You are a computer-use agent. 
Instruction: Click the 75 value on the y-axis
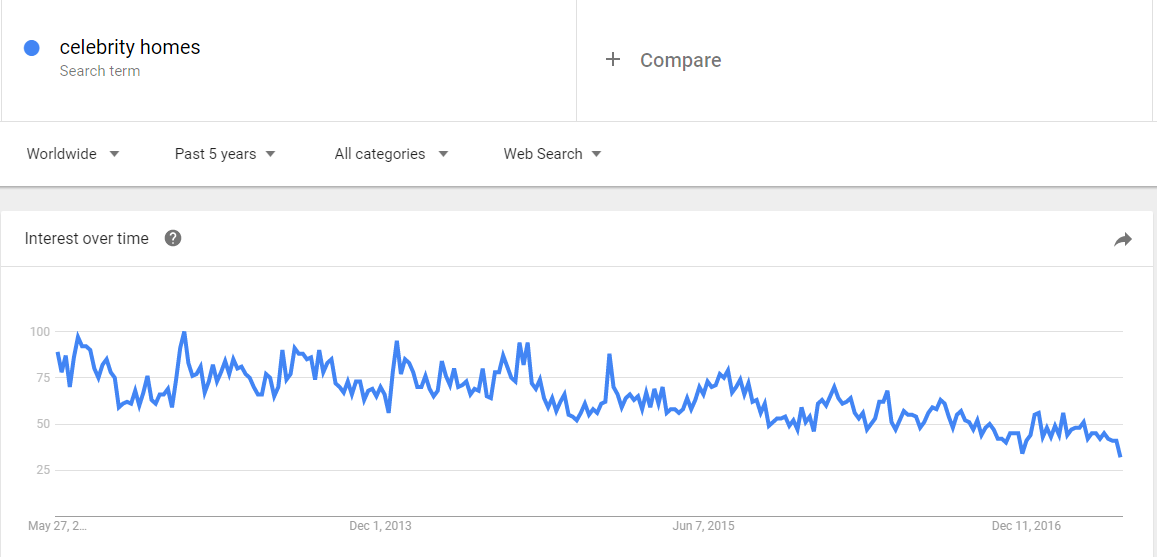click(x=41, y=377)
